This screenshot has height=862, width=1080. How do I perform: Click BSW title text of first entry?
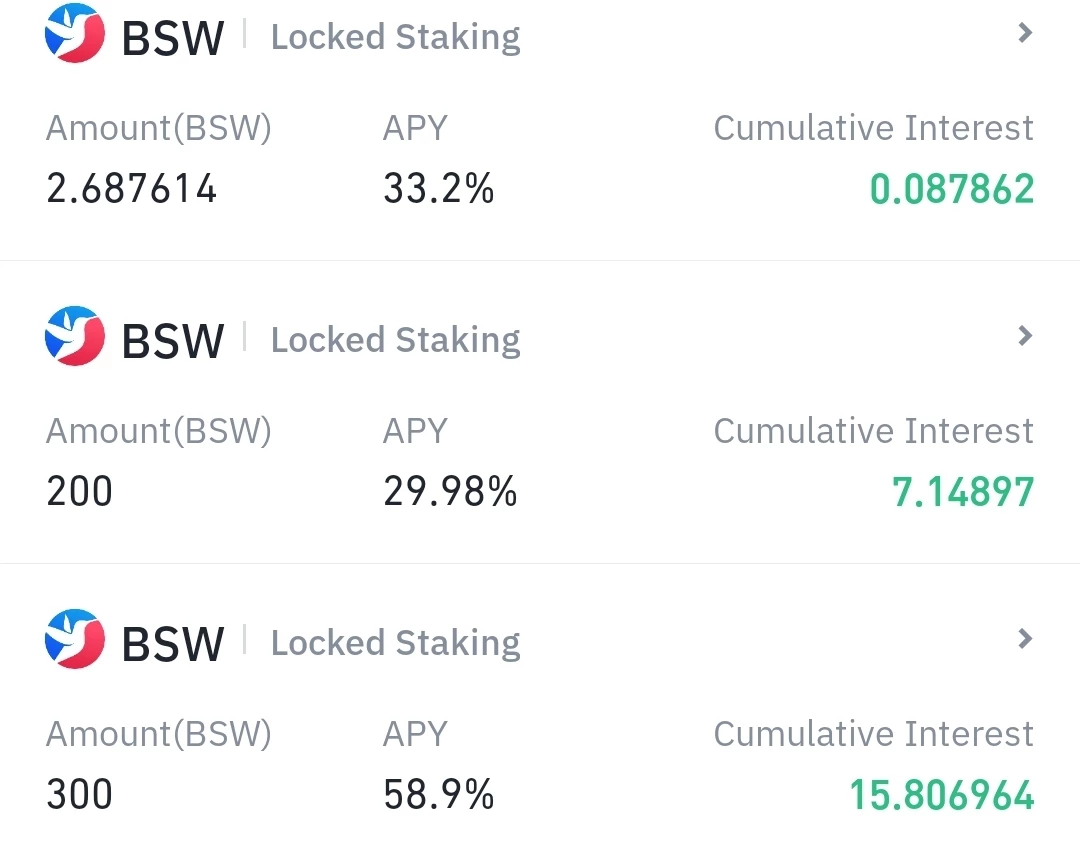[x=173, y=38]
